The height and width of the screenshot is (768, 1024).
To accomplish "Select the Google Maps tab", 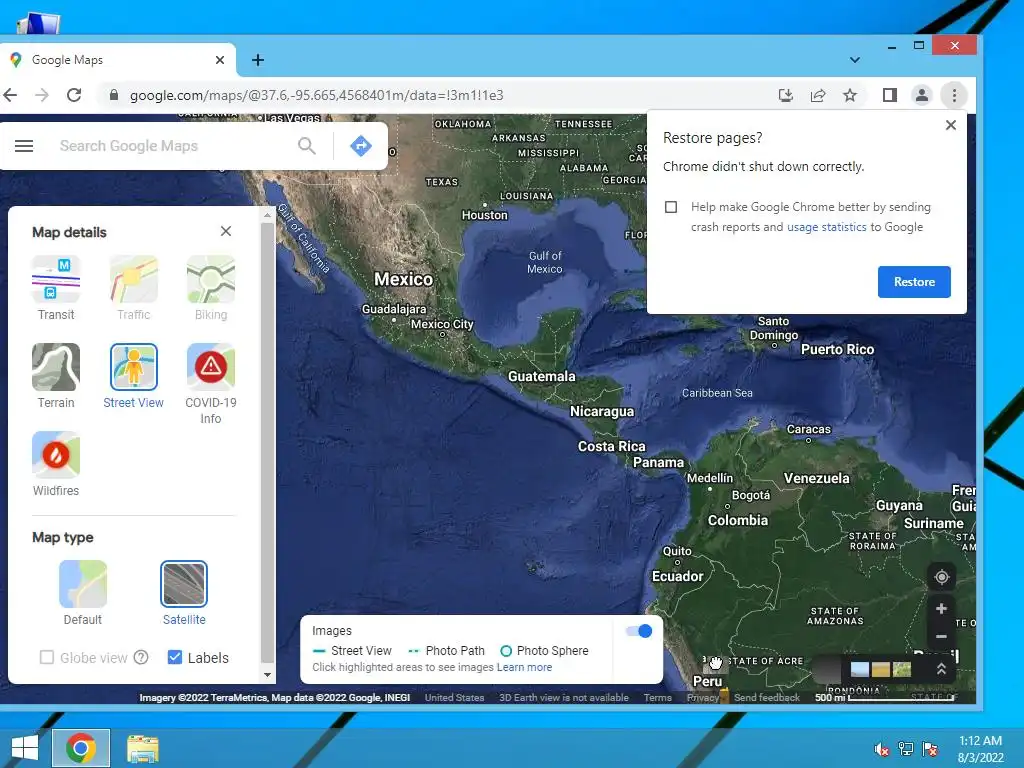I will click(x=118, y=60).
